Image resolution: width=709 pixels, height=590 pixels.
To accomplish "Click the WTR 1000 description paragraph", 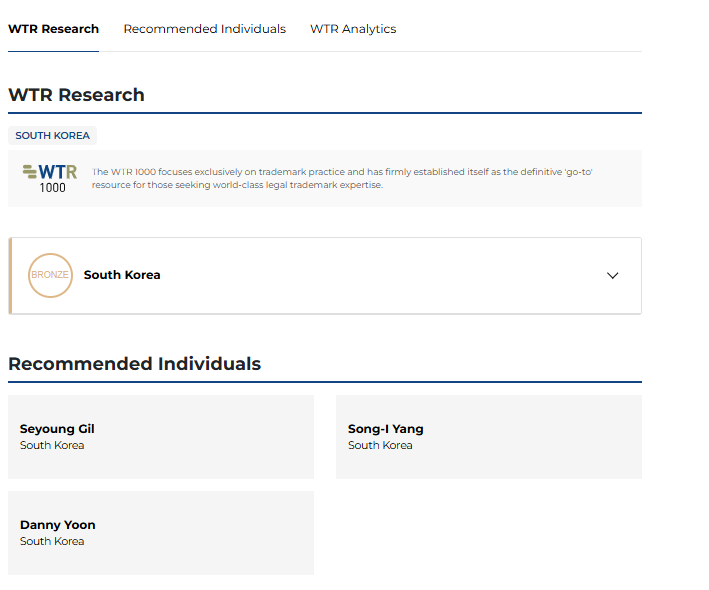I will 342,178.
